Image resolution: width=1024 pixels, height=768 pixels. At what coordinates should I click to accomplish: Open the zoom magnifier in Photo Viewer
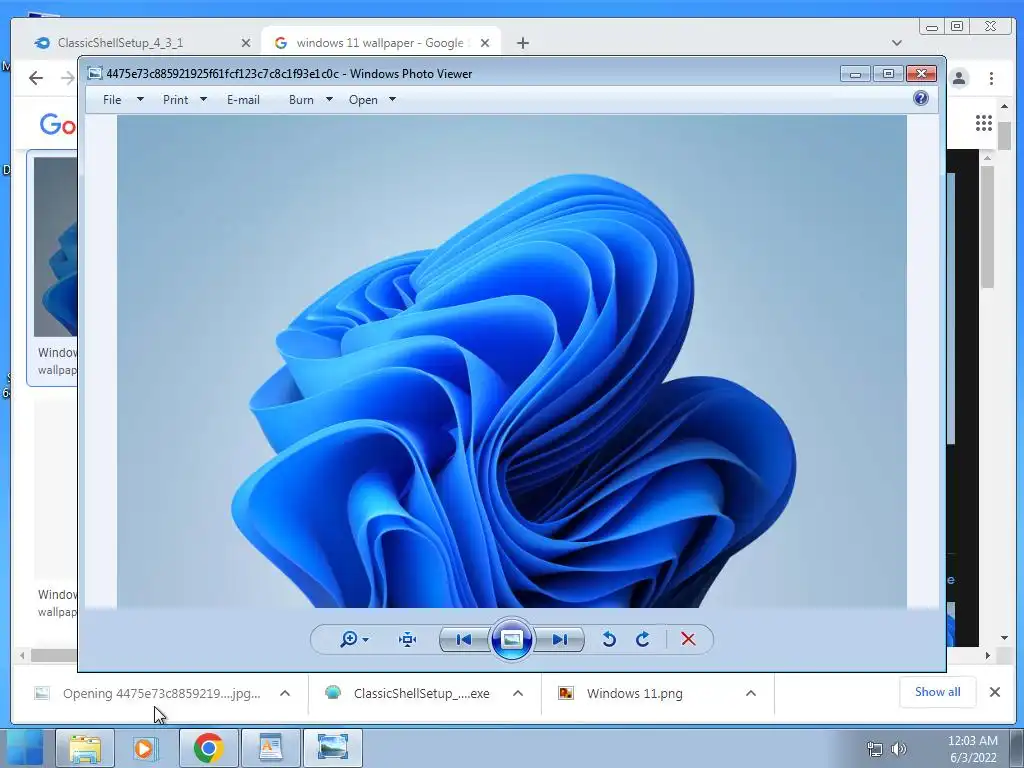click(349, 639)
